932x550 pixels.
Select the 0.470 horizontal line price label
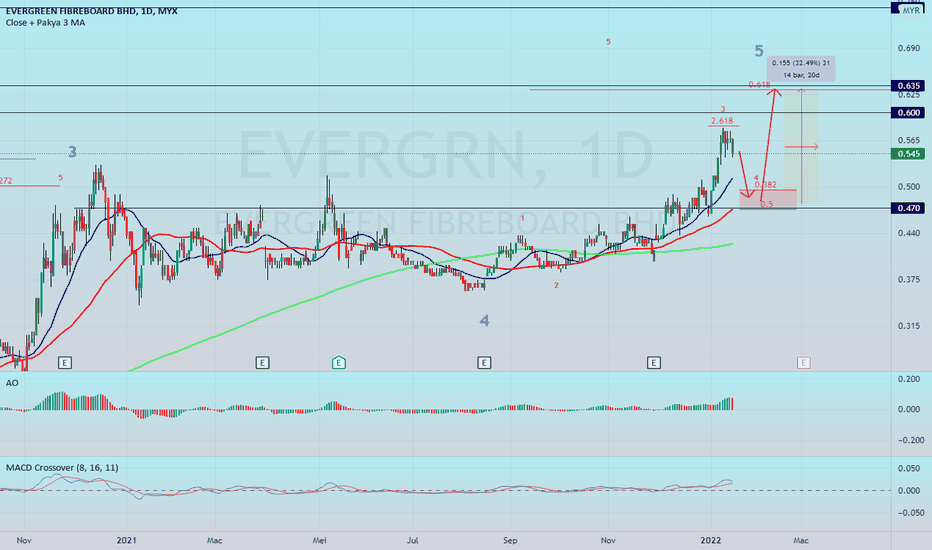pos(908,208)
